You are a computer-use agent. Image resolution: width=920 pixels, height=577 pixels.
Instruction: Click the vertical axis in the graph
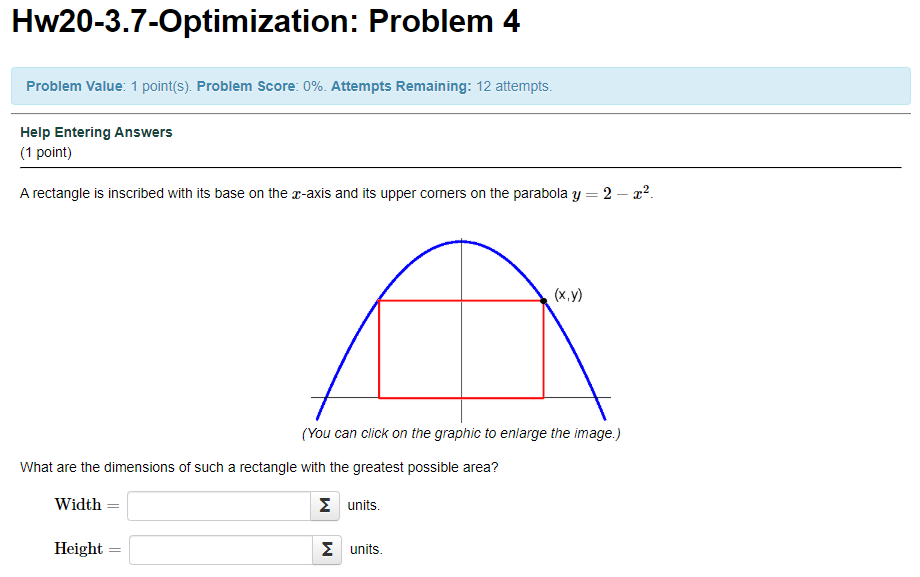[460, 270]
